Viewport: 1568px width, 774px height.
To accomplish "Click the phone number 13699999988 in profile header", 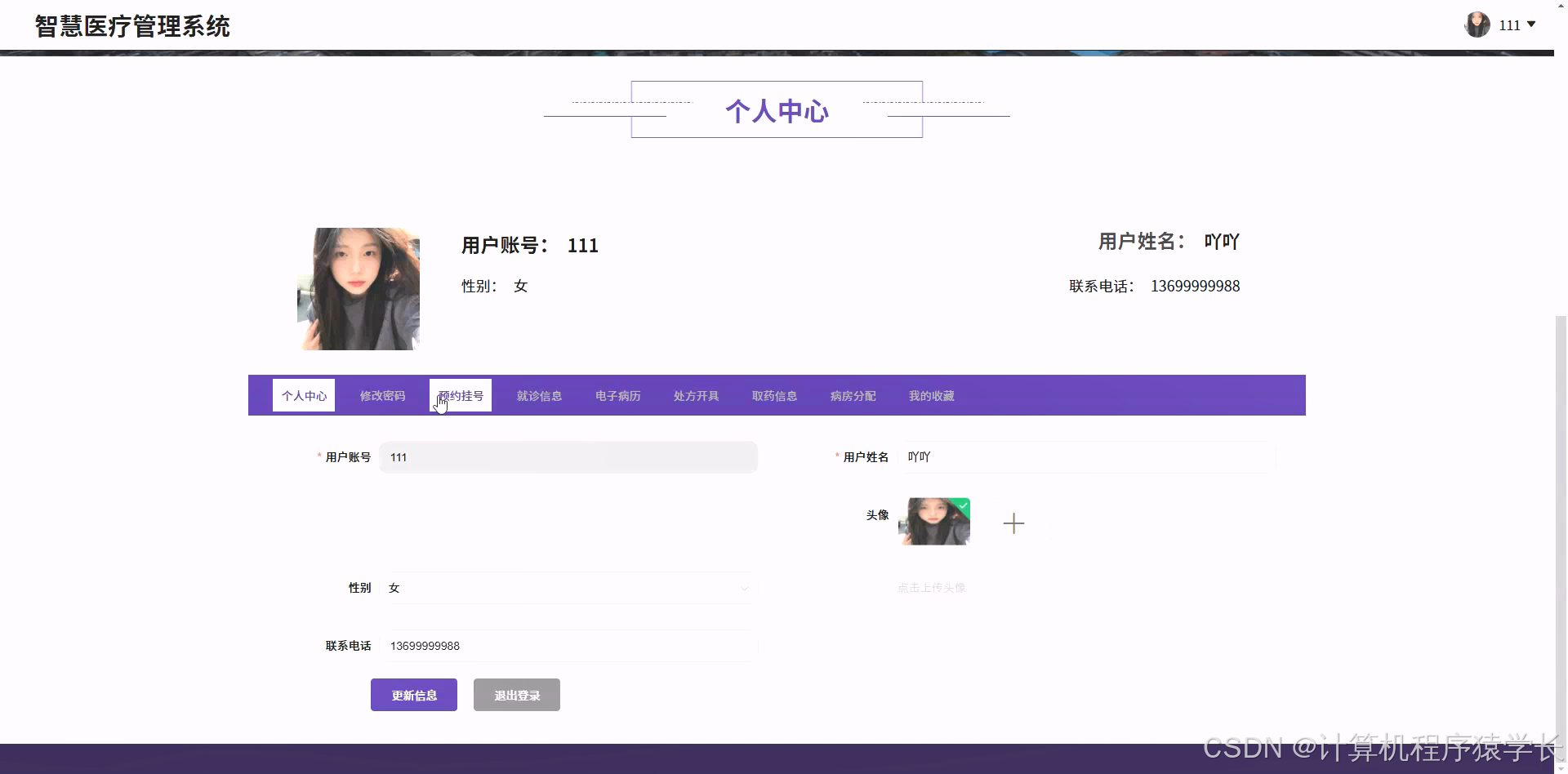I will [x=1196, y=286].
